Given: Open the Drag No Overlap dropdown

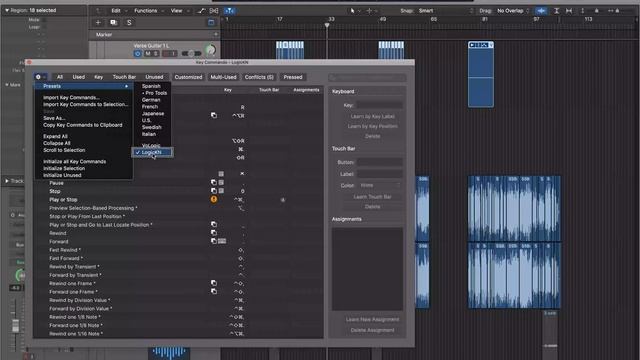Looking at the screenshot, I should click(513, 11).
